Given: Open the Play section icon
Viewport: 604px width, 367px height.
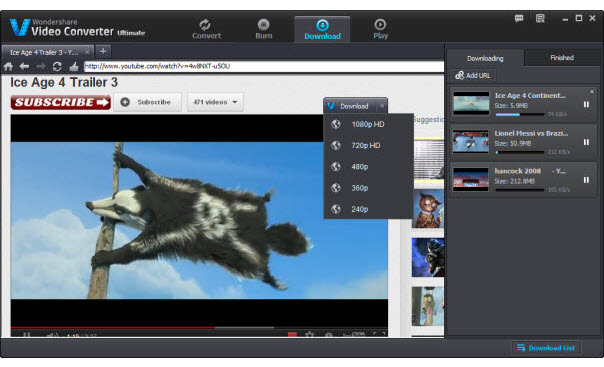Looking at the screenshot, I should point(380,25).
